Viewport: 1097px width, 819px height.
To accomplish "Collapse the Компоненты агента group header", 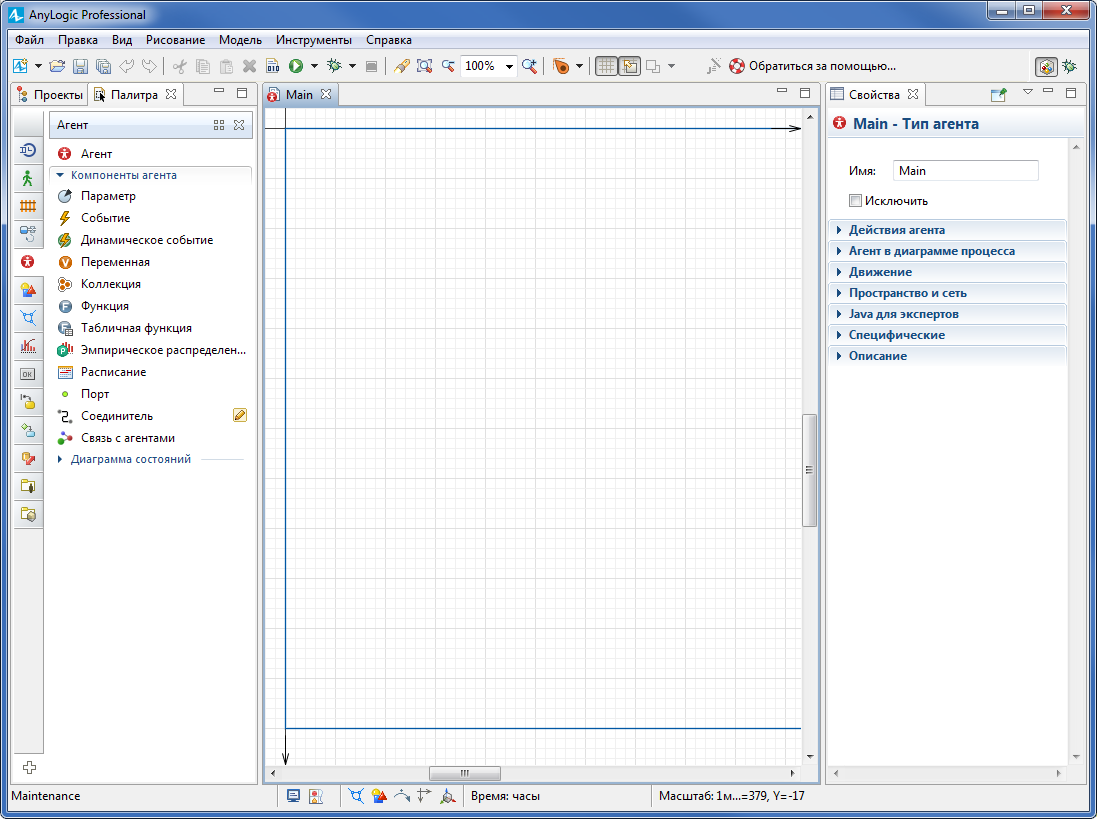I will [x=124, y=175].
